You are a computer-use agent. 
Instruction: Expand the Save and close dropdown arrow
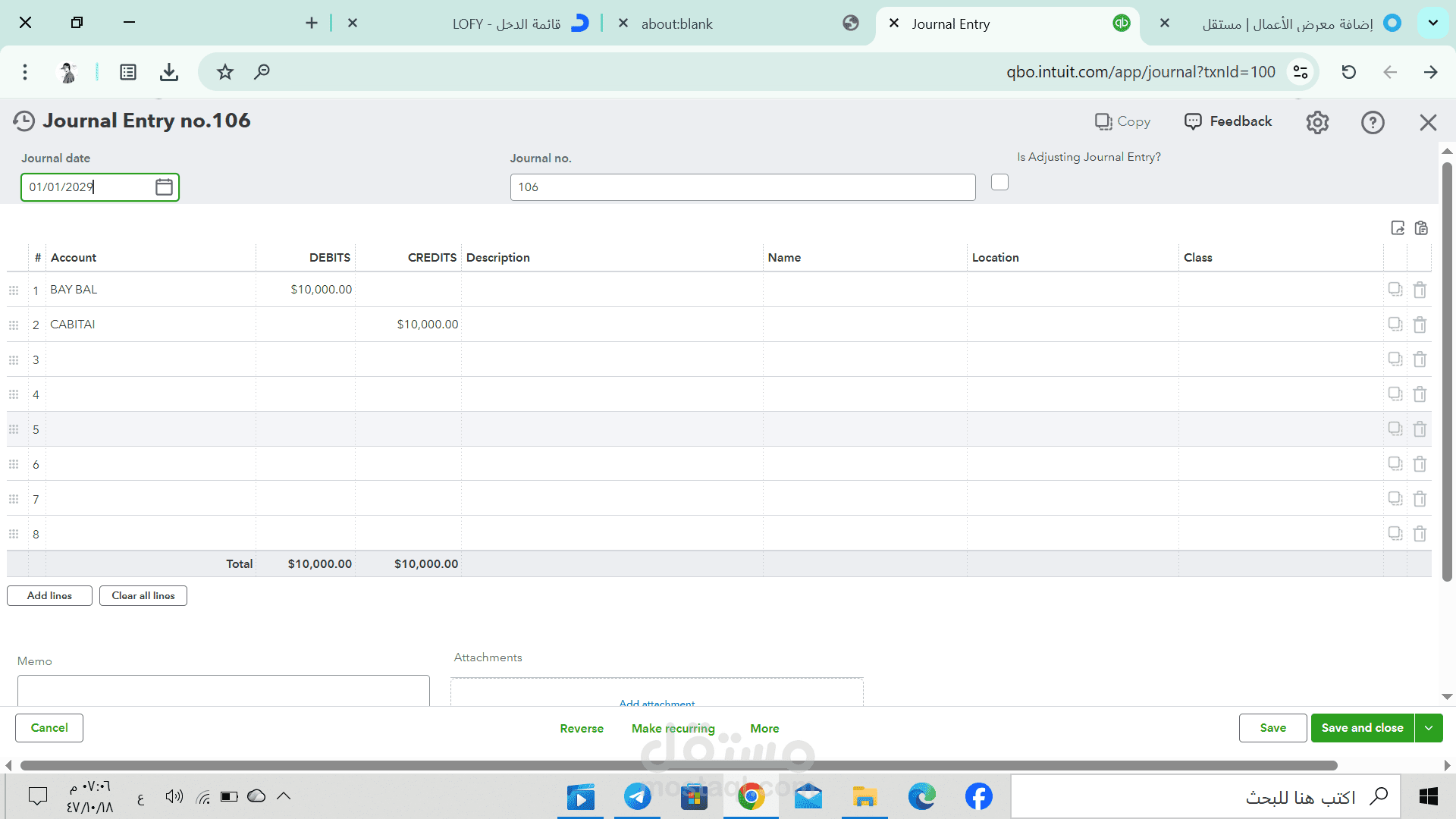1429,728
